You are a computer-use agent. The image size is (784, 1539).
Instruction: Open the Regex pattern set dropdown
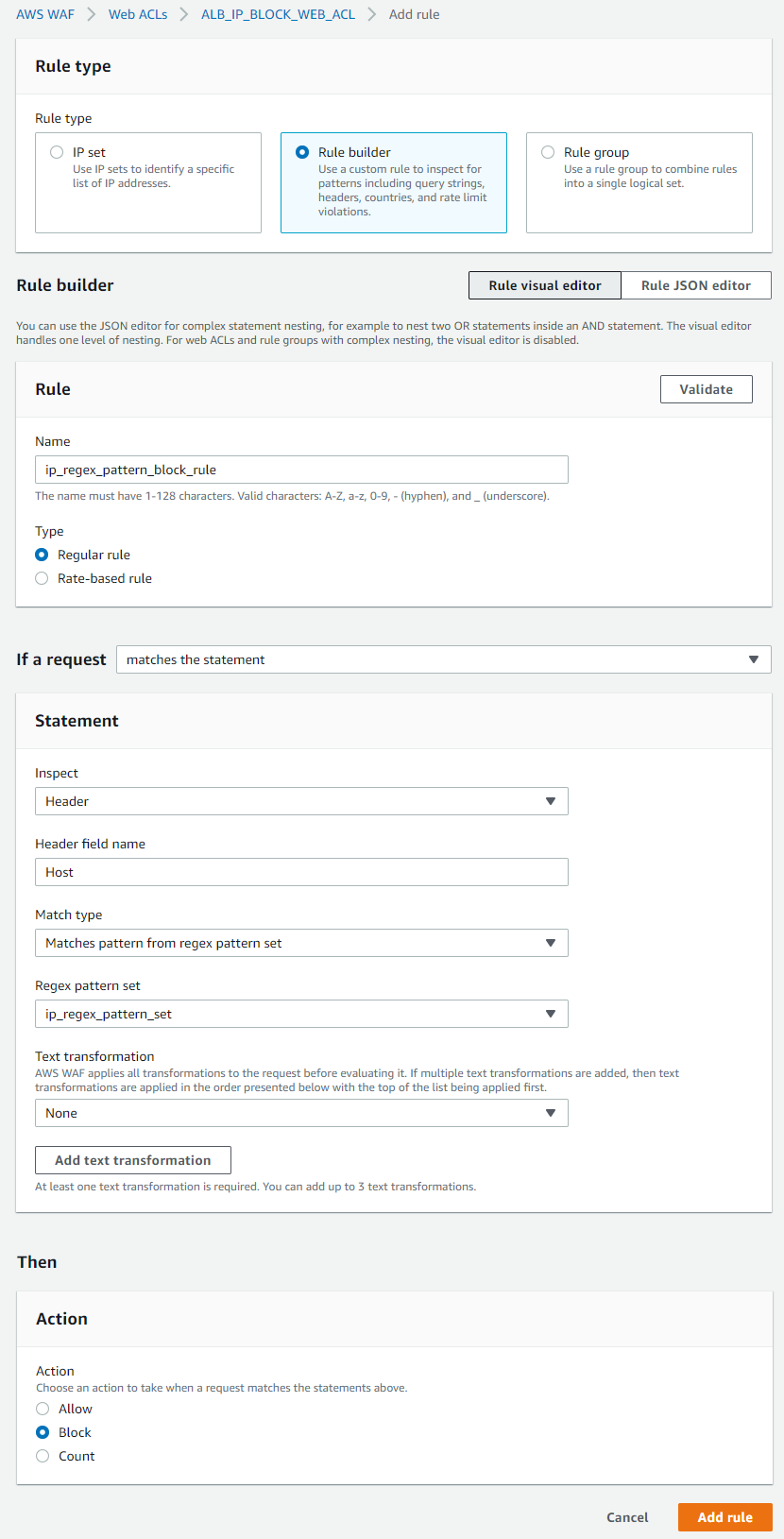click(301, 1014)
